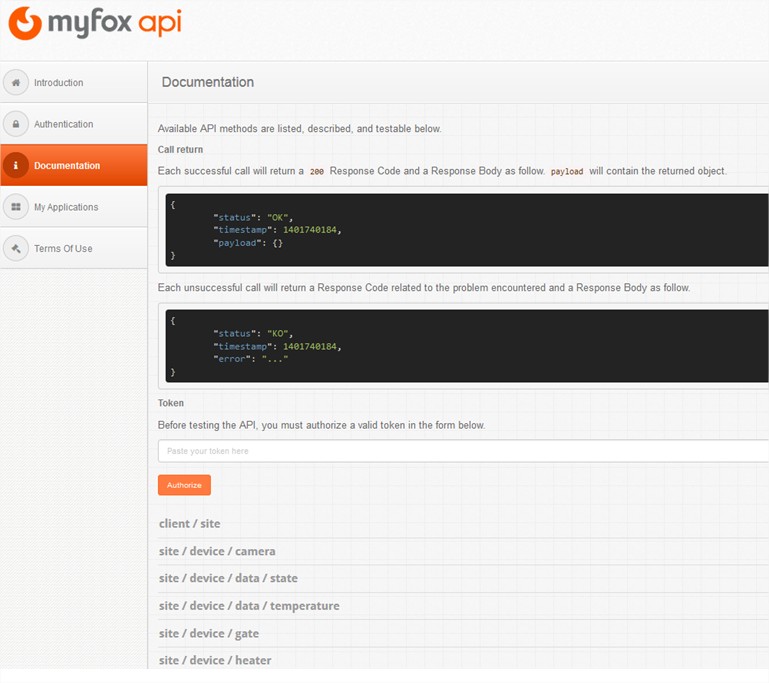Click the 'Token' subheading
Viewport: 769px width, 683px height.
(x=171, y=403)
